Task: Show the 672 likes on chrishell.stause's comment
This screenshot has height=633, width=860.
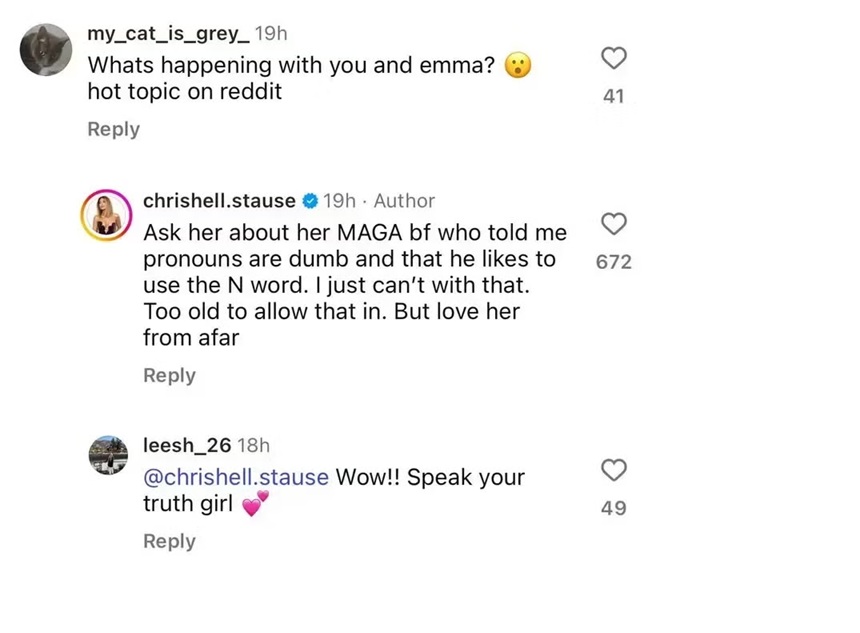Action: coord(614,261)
